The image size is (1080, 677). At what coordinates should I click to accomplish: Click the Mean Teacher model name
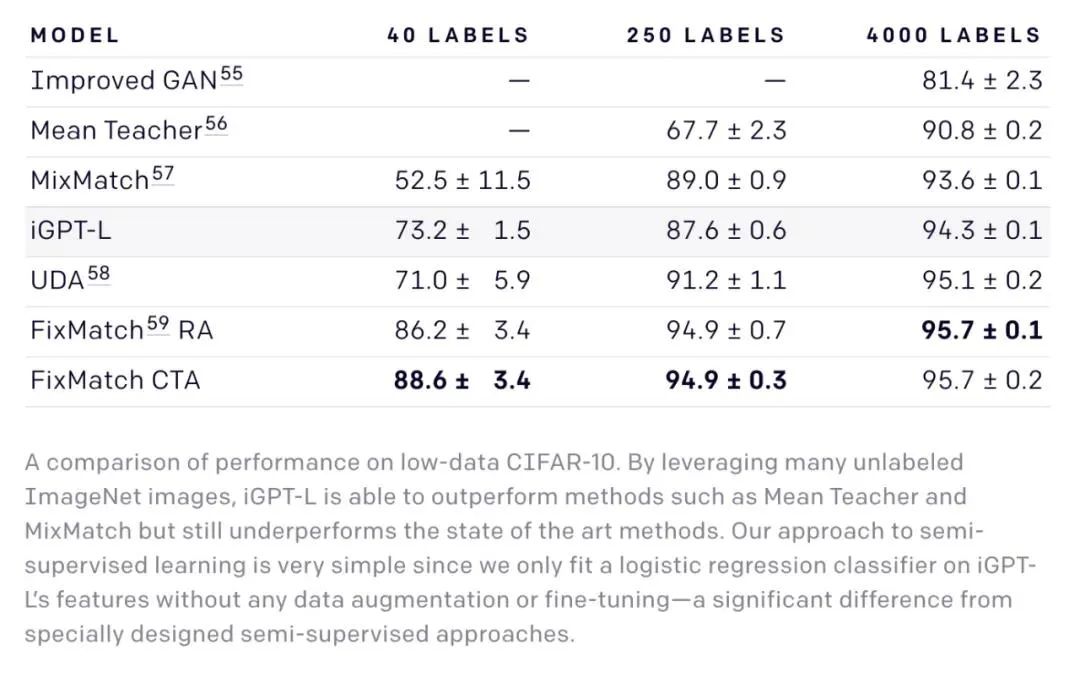click(116, 131)
